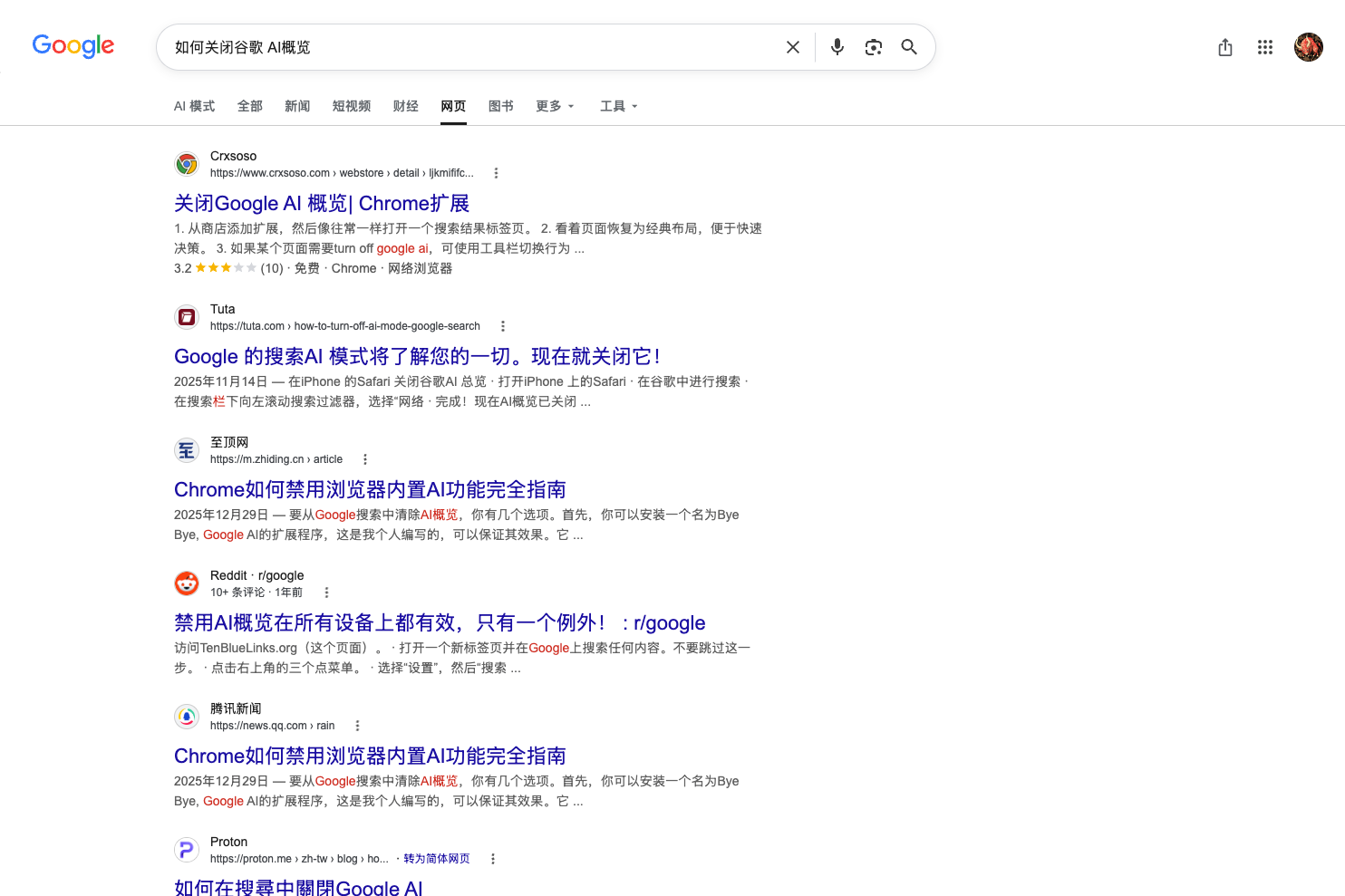
Task: Open the 腾讯新闻 Chrome如何禁用浏览器内置AI功能完全指南 result
Action: coord(370,756)
